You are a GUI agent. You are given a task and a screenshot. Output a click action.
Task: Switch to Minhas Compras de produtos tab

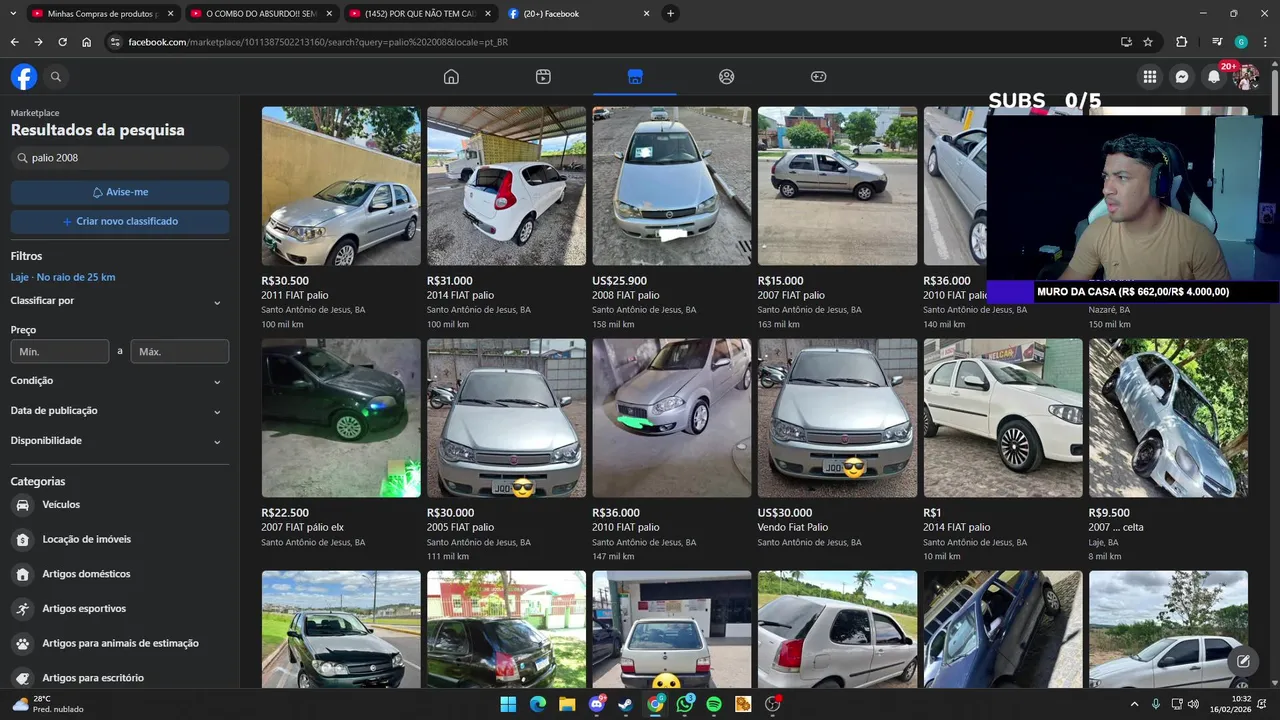103,14
